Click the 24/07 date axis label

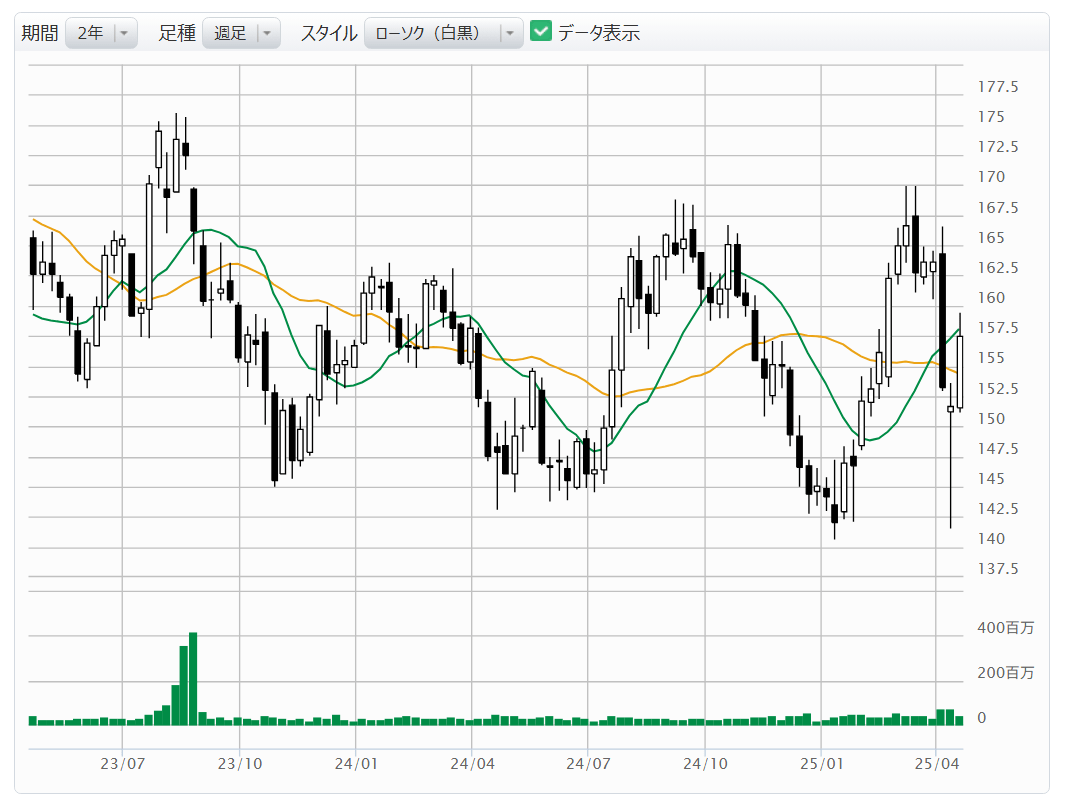point(588,765)
